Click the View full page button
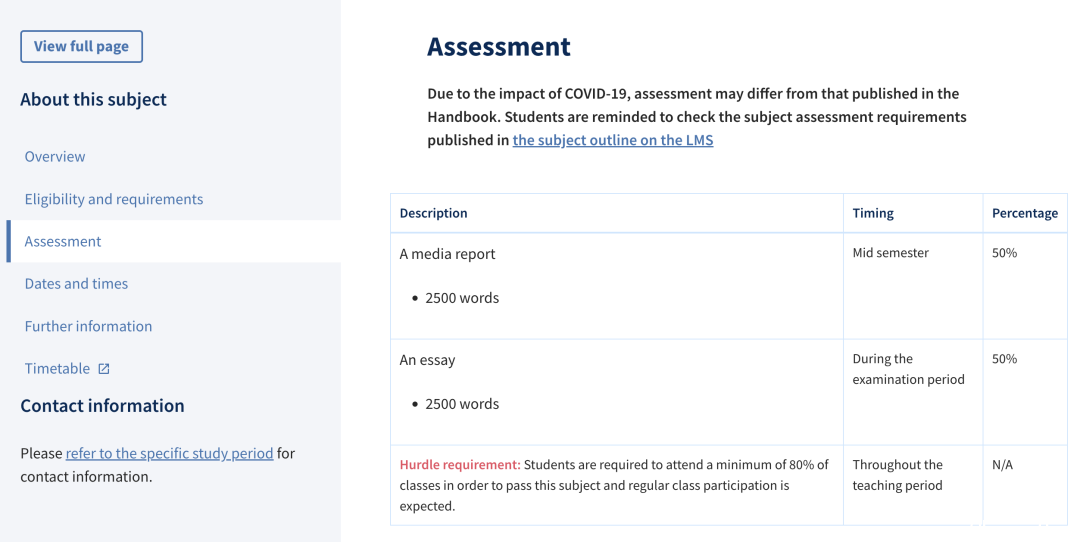Screen dimensions: 1080x542 click(x=81, y=46)
